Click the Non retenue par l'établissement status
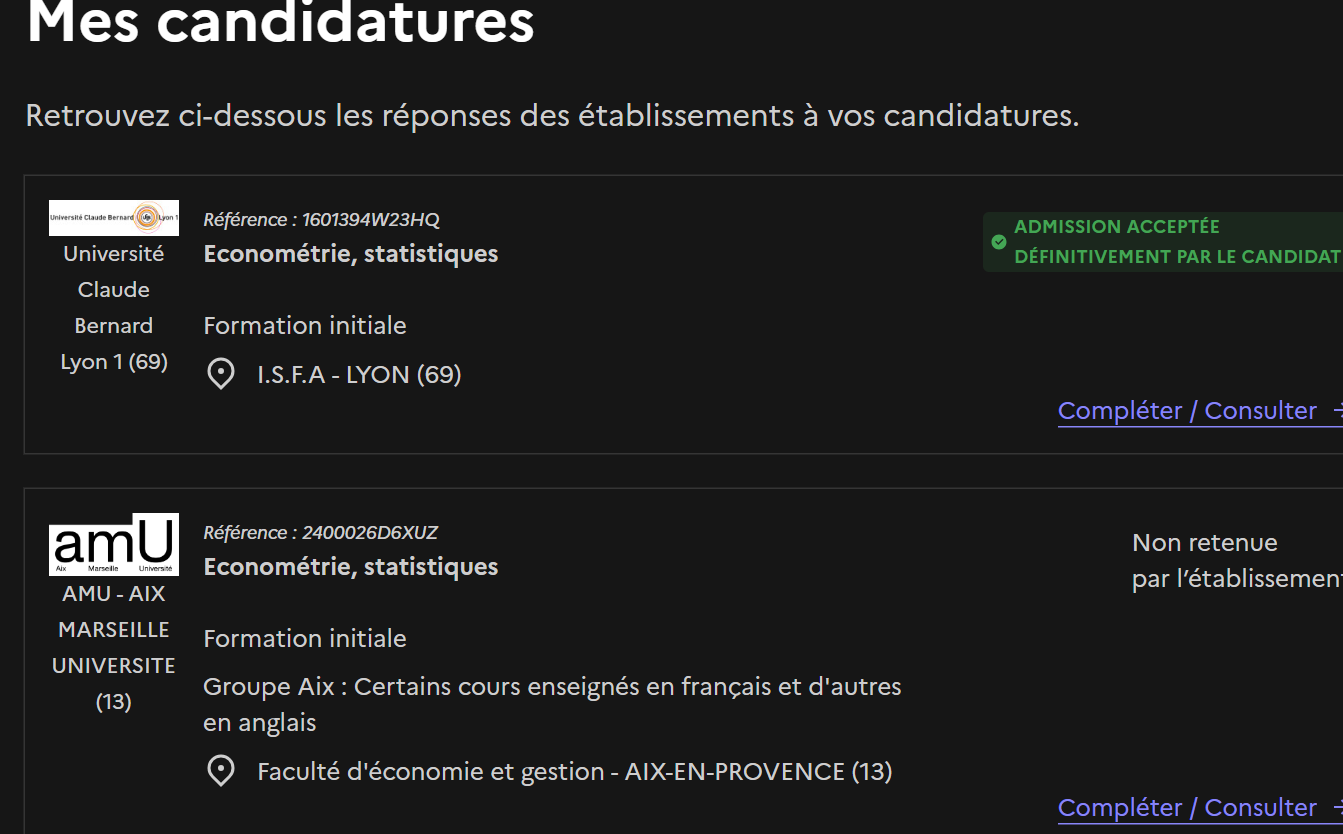Viewport: 1343px width, 834px height. (1237, 561)
